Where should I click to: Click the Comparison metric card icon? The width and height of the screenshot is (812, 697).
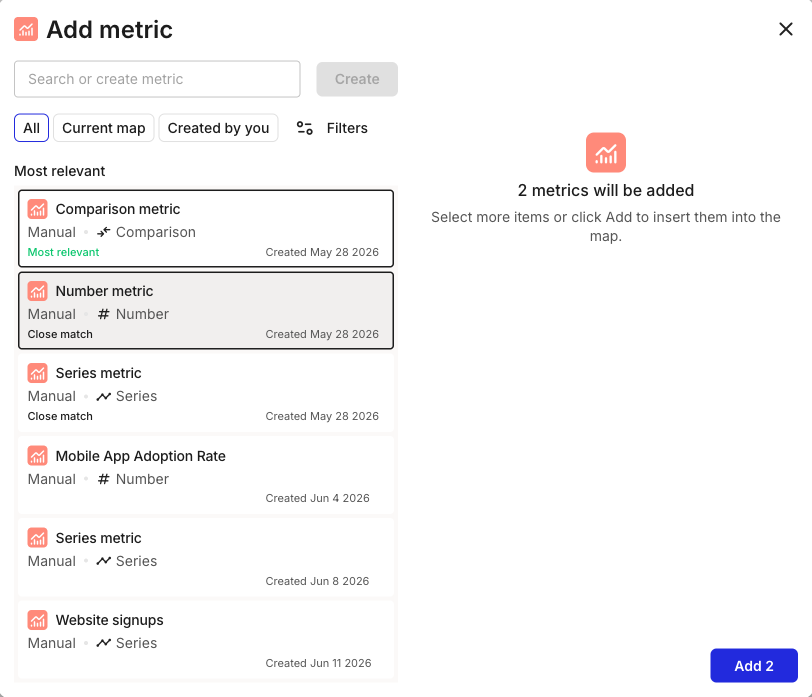pyautogui.click(x=37, y=209)
